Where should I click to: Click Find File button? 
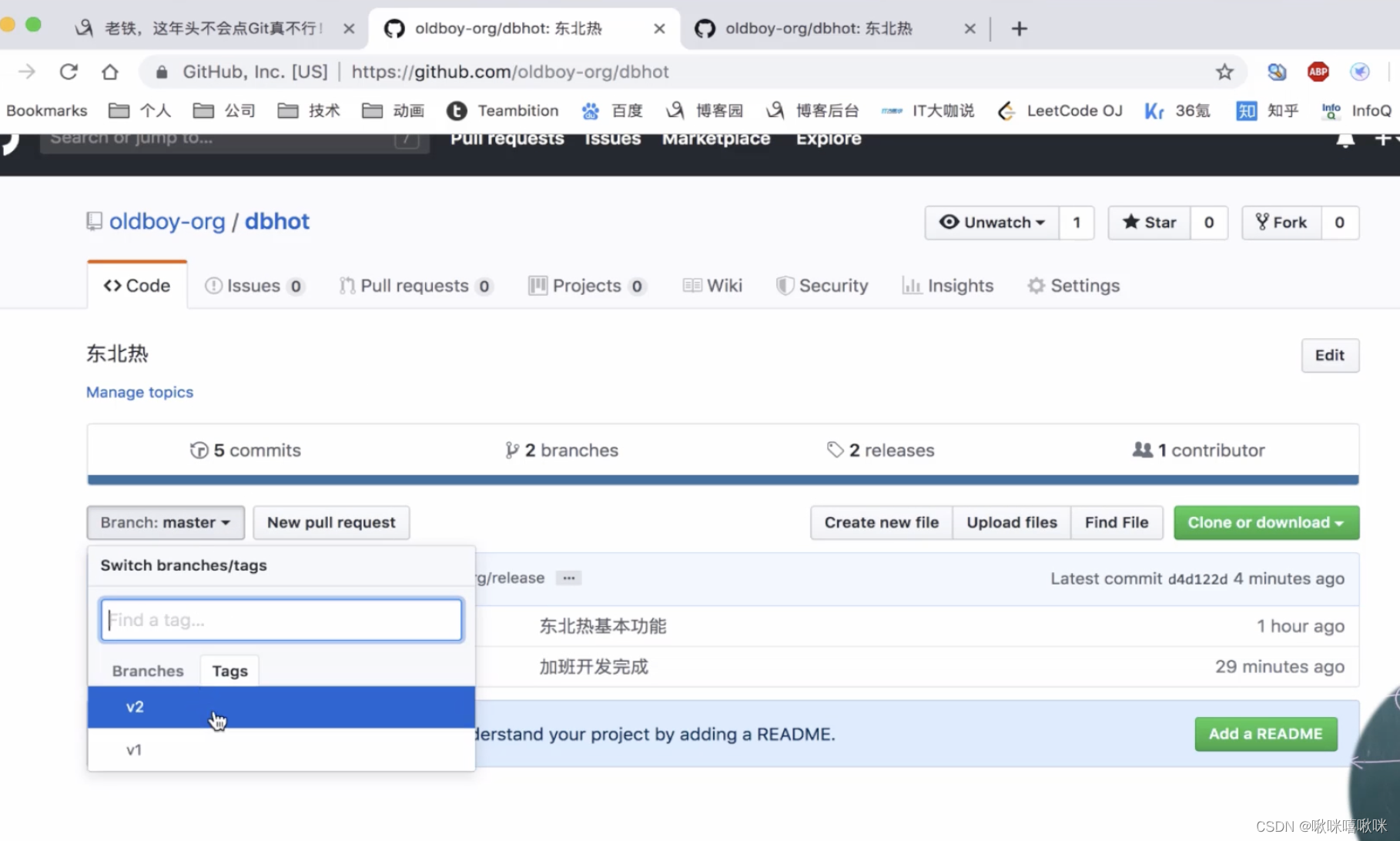coord(1117,523)
